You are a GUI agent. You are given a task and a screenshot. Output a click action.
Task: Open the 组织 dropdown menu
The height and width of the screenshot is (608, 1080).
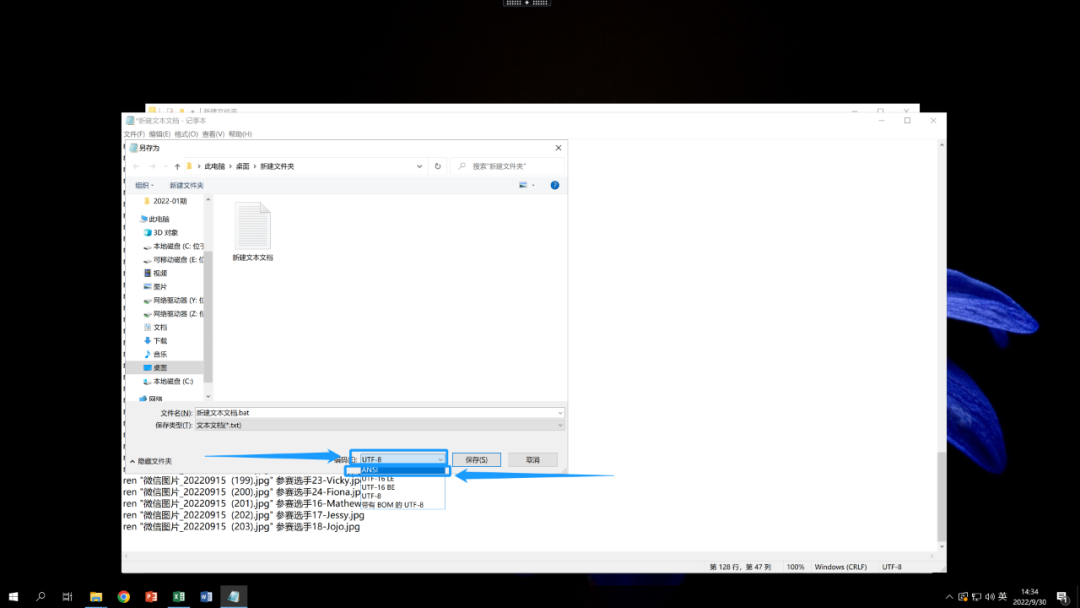pos(144,185)
